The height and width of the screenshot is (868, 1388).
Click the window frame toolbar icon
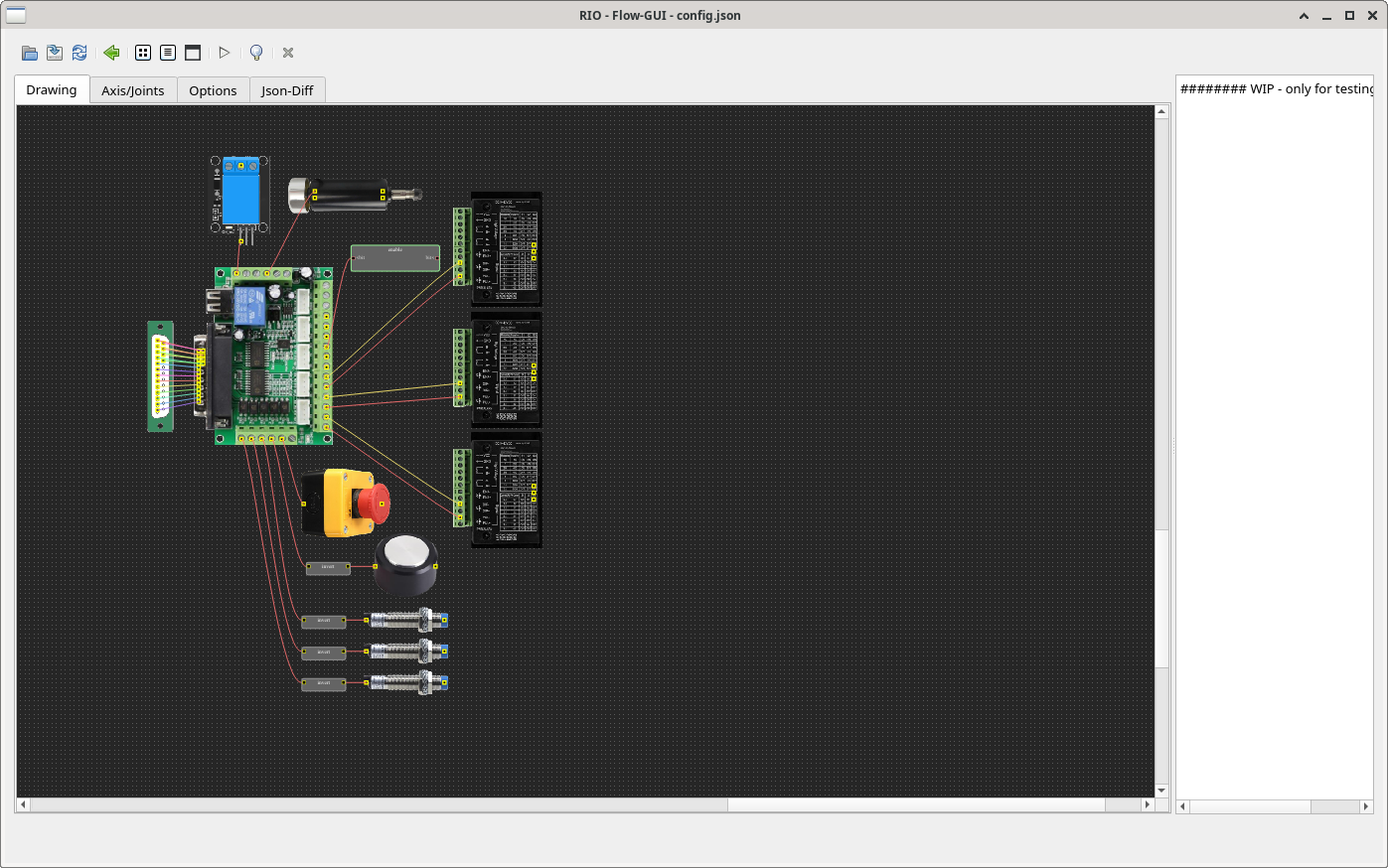tap(193, 53)
